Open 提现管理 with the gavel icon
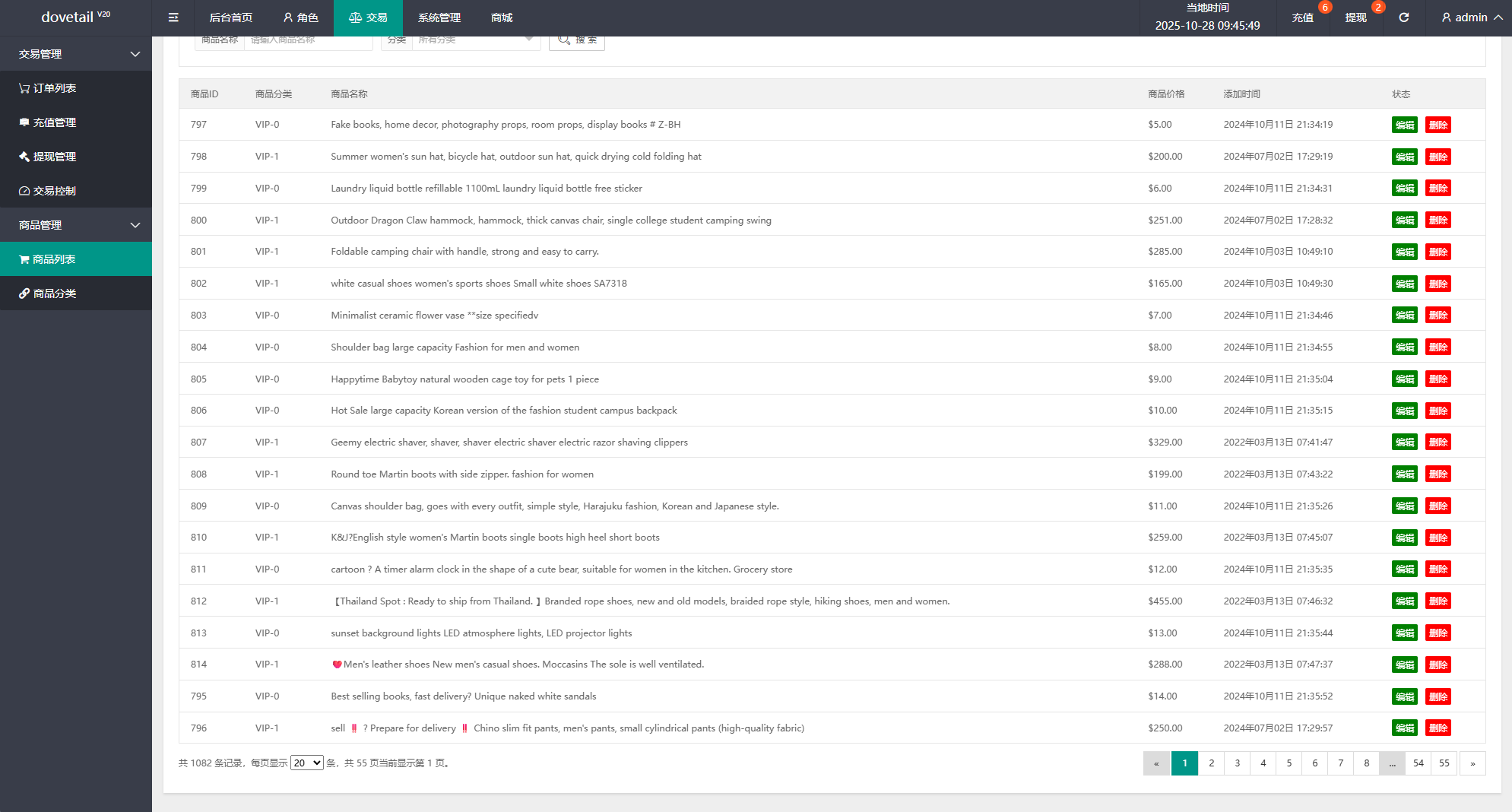 48,157
